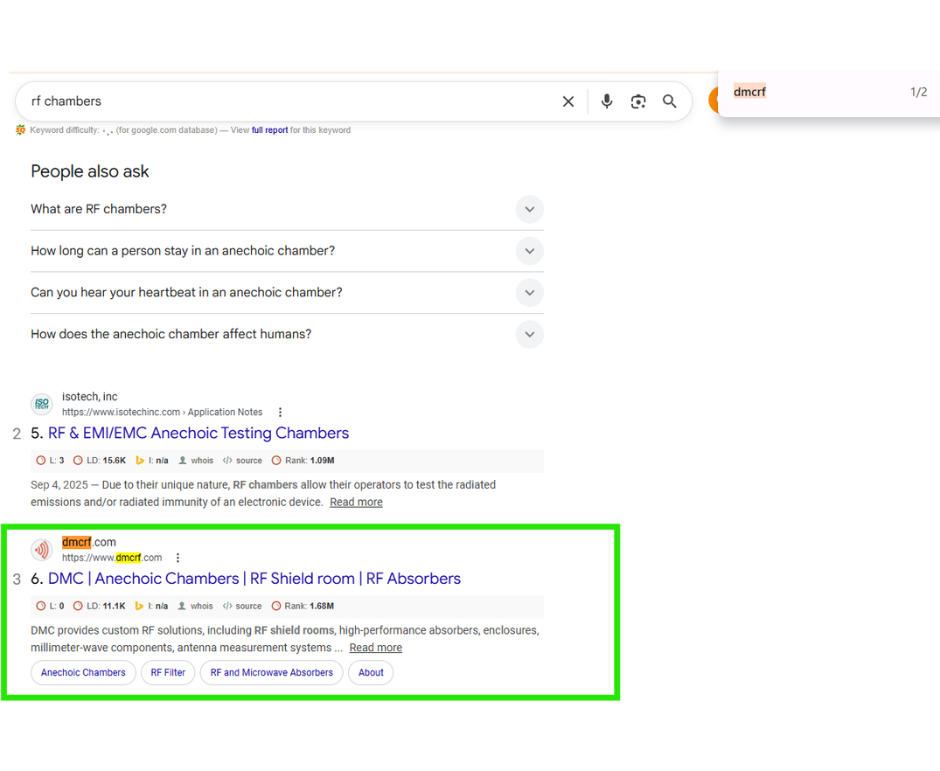Open the Anechoic Chambers sitelink chip

tap(83, 673)
